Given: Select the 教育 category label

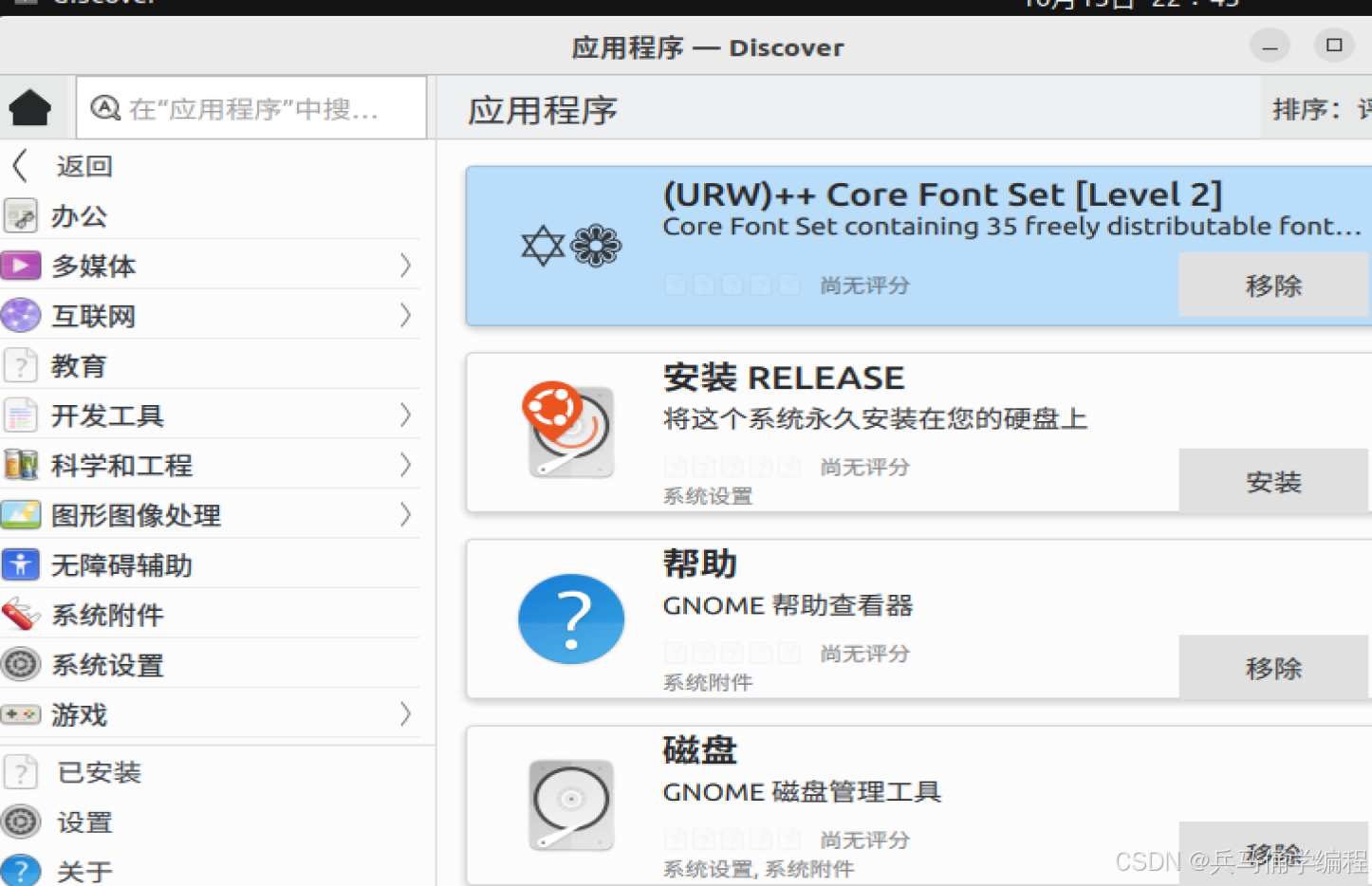Looking at the screenshot, I should click(79, 366).
